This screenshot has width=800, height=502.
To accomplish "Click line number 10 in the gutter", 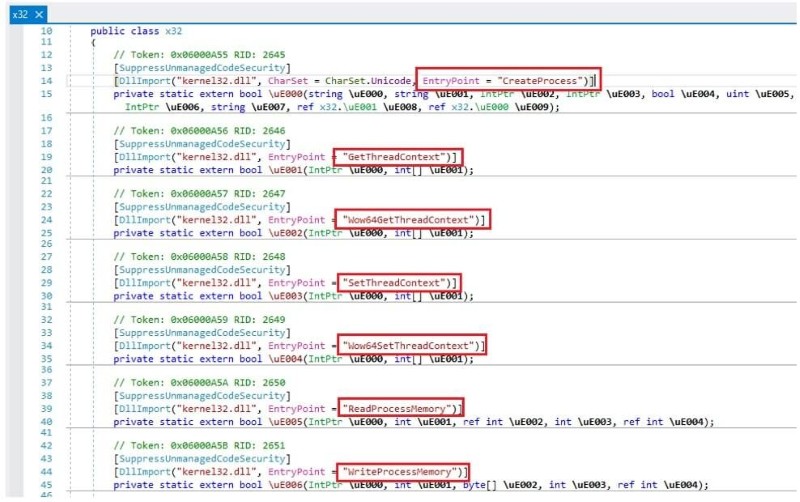I will pos(46,31).
